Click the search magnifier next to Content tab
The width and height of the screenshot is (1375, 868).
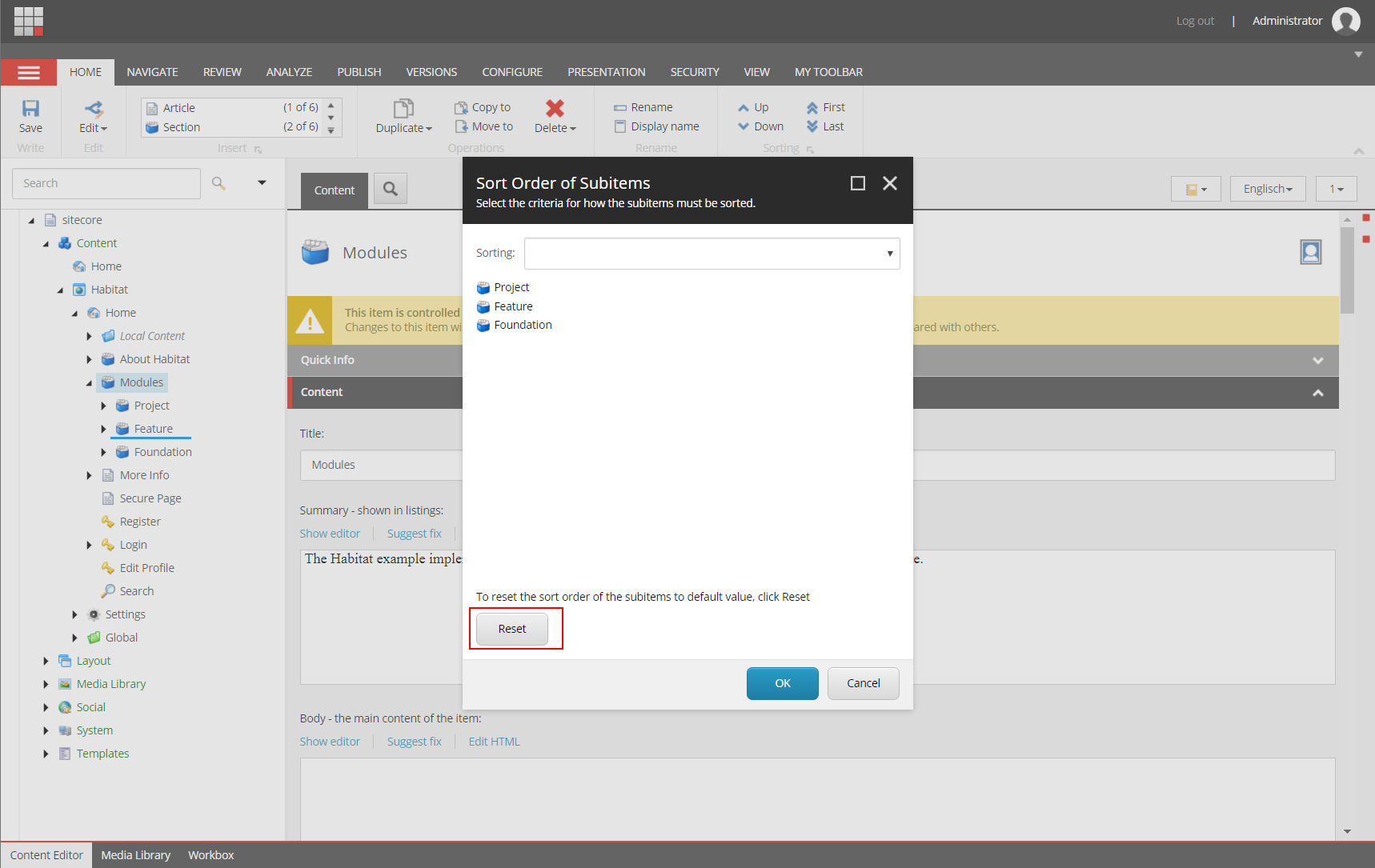pos(391,189)
